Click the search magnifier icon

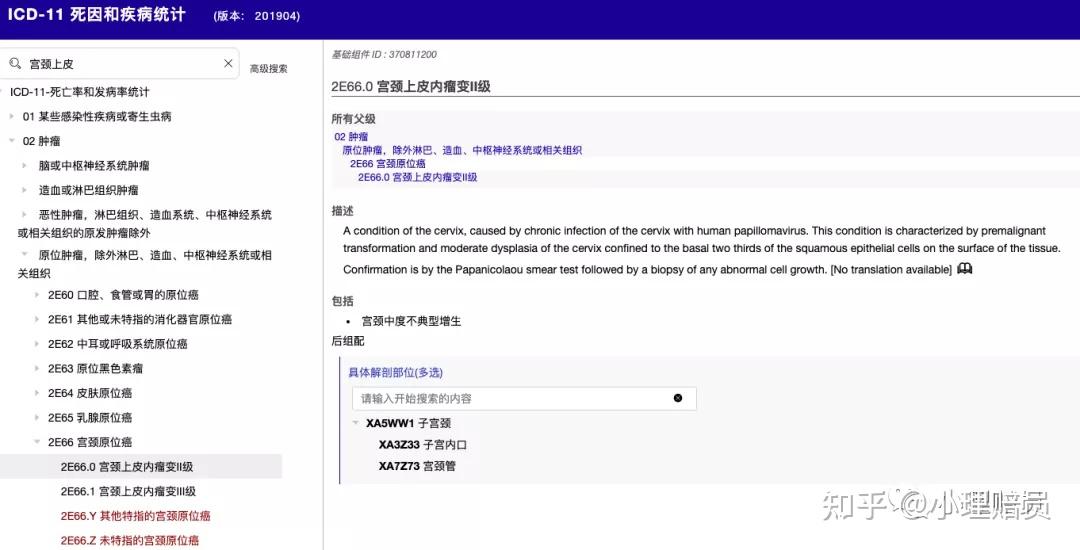[15, 63]
